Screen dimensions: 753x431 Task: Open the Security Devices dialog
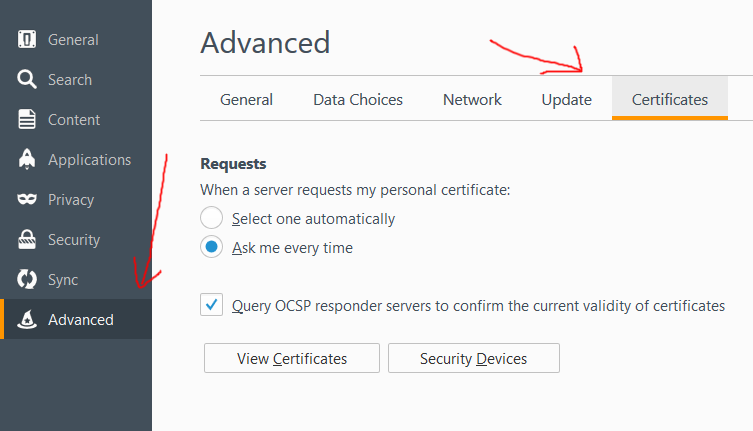tap(474, 358)
